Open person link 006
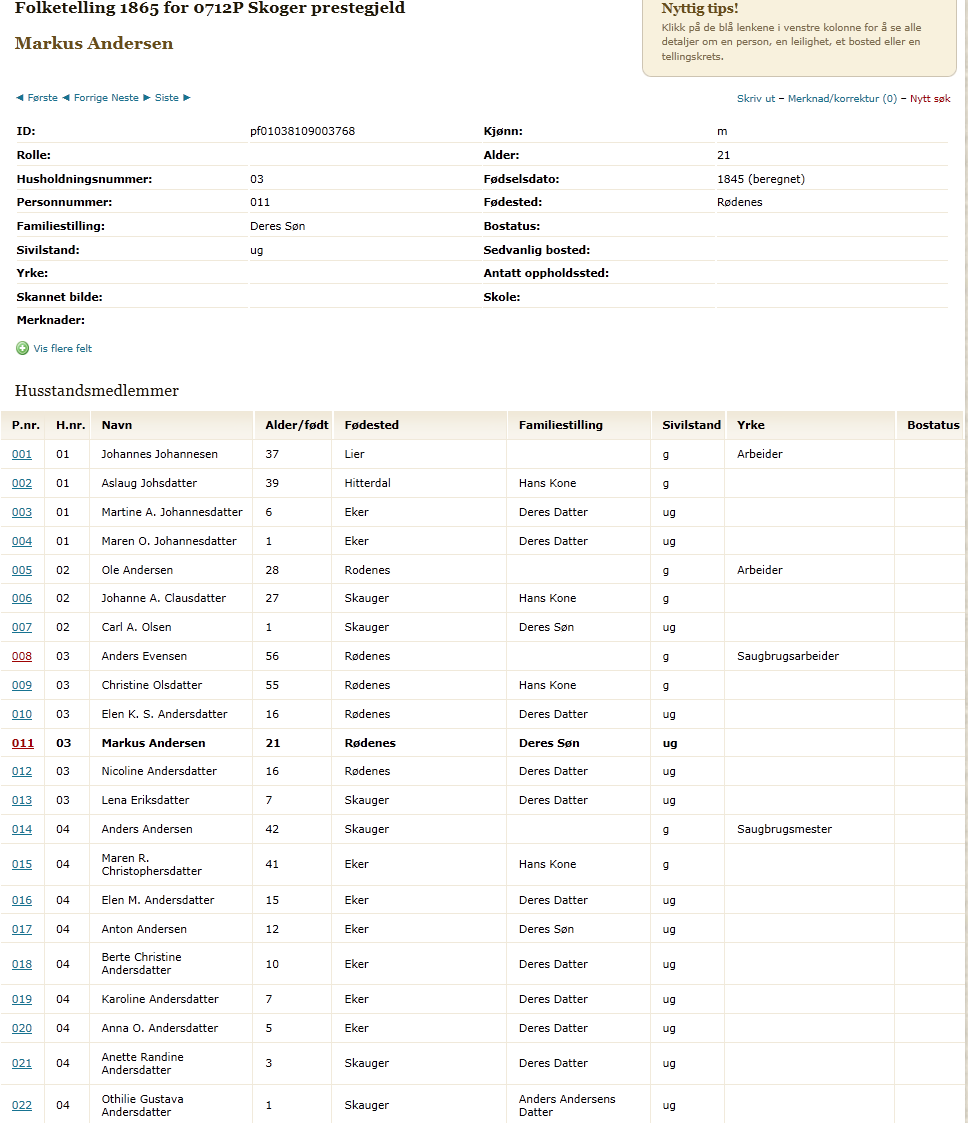This screenshot has height=1123, width=968. click(22, 598)
